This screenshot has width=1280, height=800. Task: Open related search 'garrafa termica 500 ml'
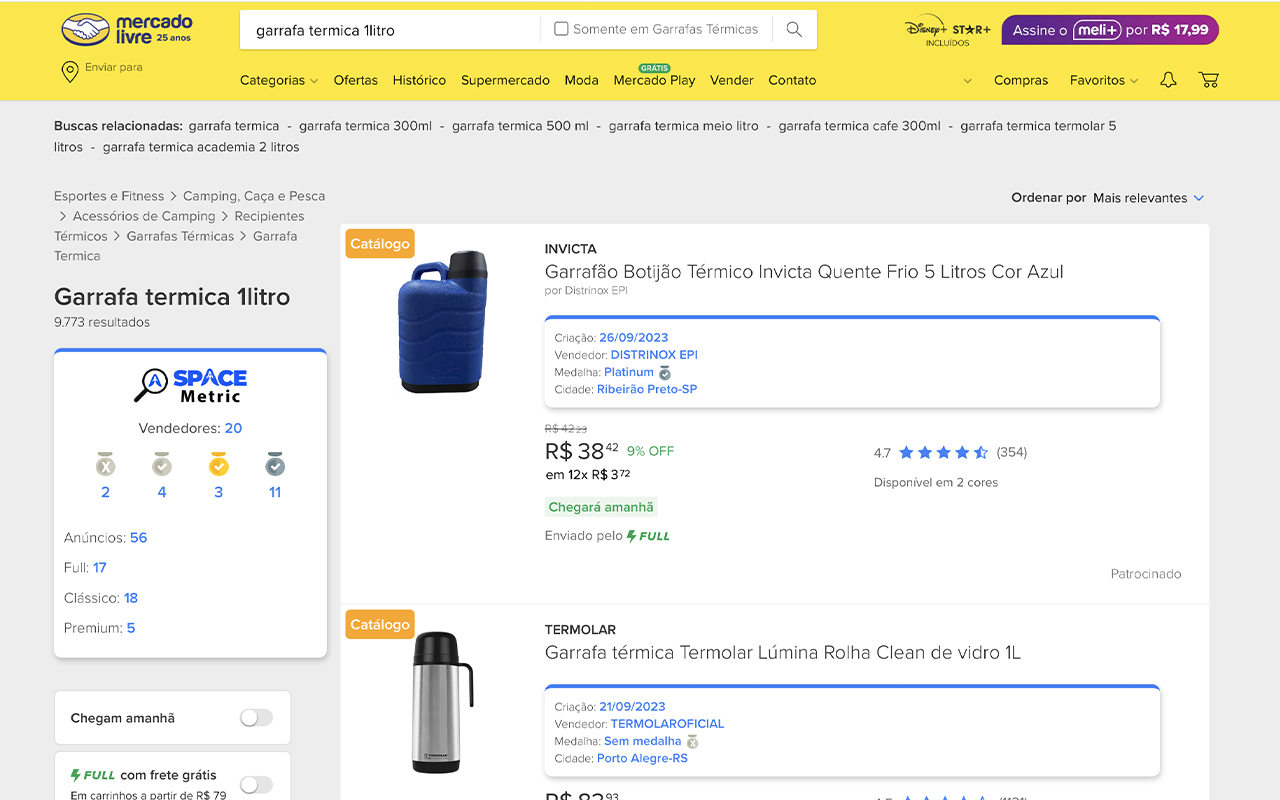(520, 126)
